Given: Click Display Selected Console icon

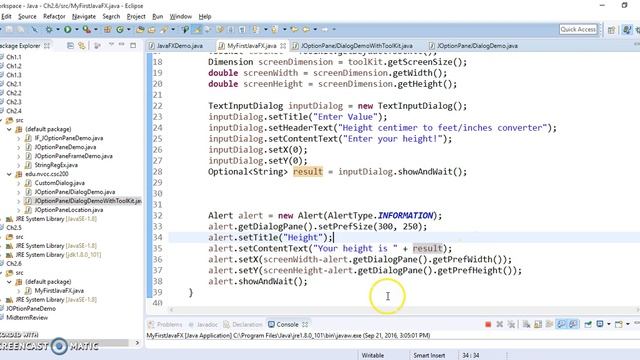Looking at the screenshot, I should click(x=600, y=324).
